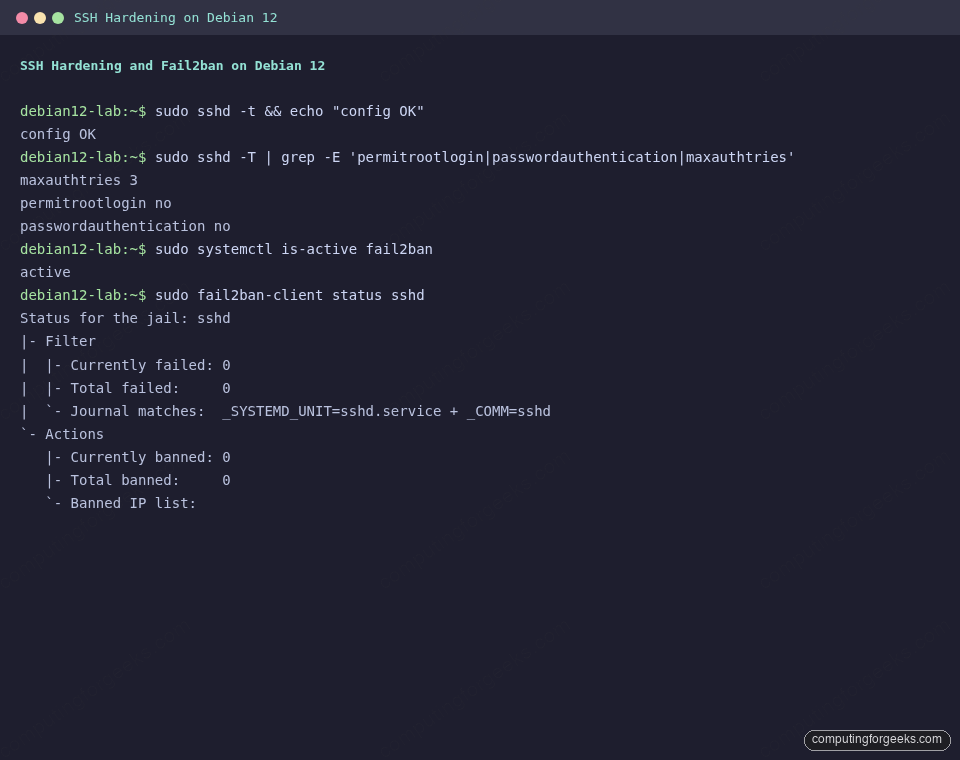The height and width of the screenshot is (760, 960).
Task: Click the 'Status for the jail: sshd' line
Action: [125, 318]
